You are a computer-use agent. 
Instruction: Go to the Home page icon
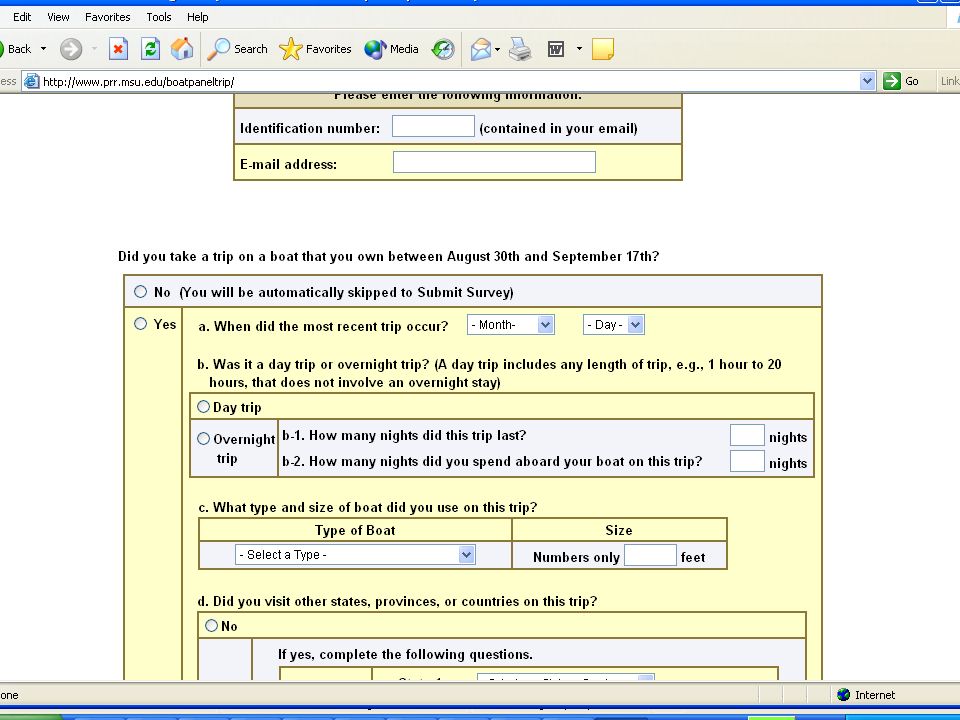182,49
